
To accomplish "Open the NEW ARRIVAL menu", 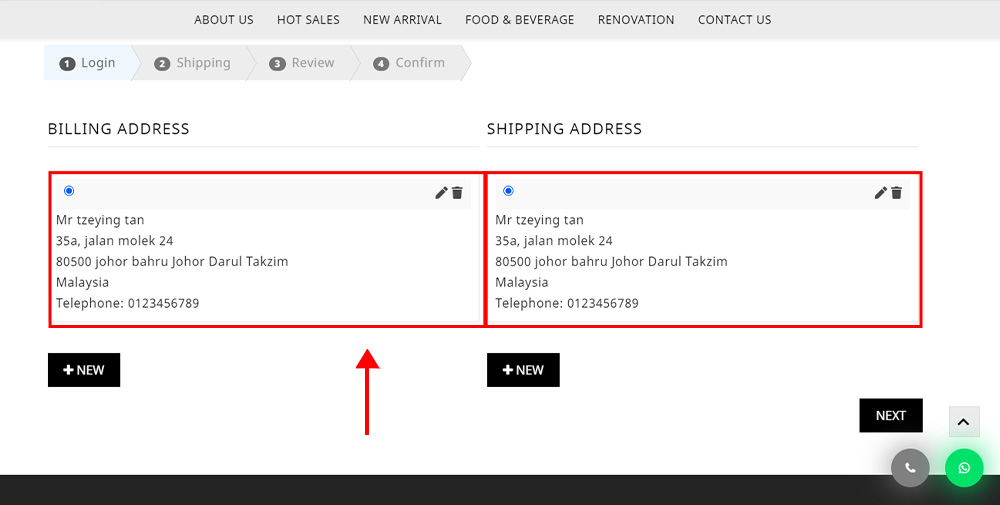I will pos(402,20).
